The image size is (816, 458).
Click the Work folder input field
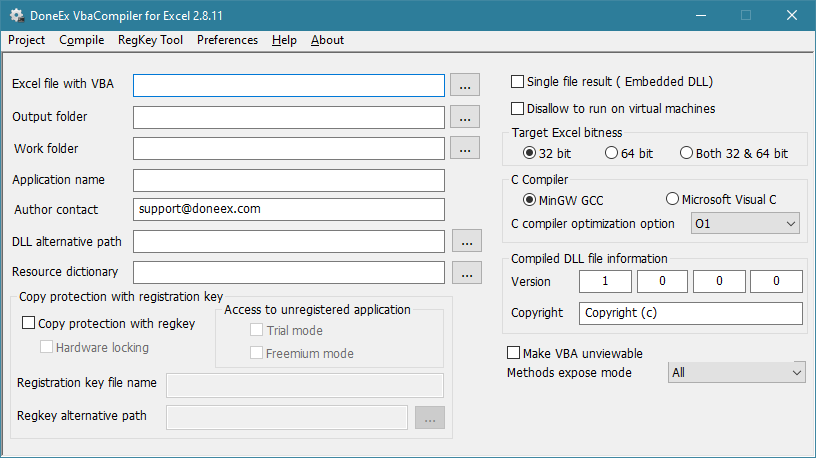[289, 149]
